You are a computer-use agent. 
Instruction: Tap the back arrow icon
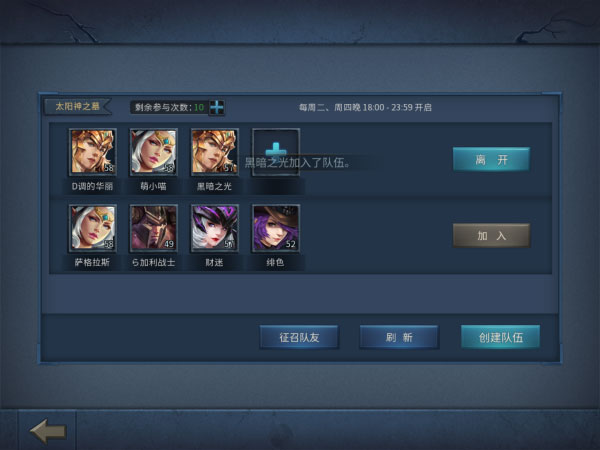pos(48,431)
